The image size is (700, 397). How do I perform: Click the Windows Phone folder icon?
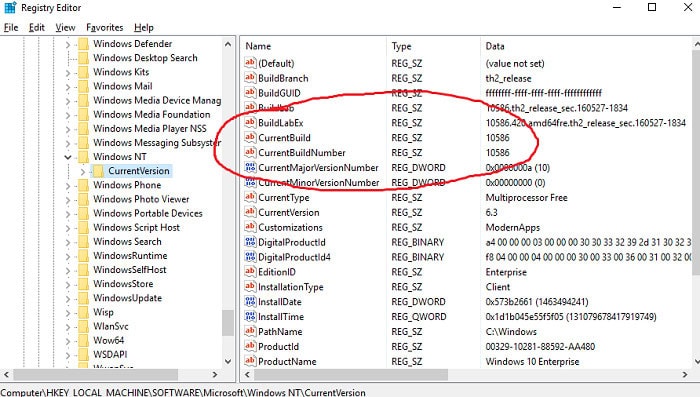(x=83, y=185)
